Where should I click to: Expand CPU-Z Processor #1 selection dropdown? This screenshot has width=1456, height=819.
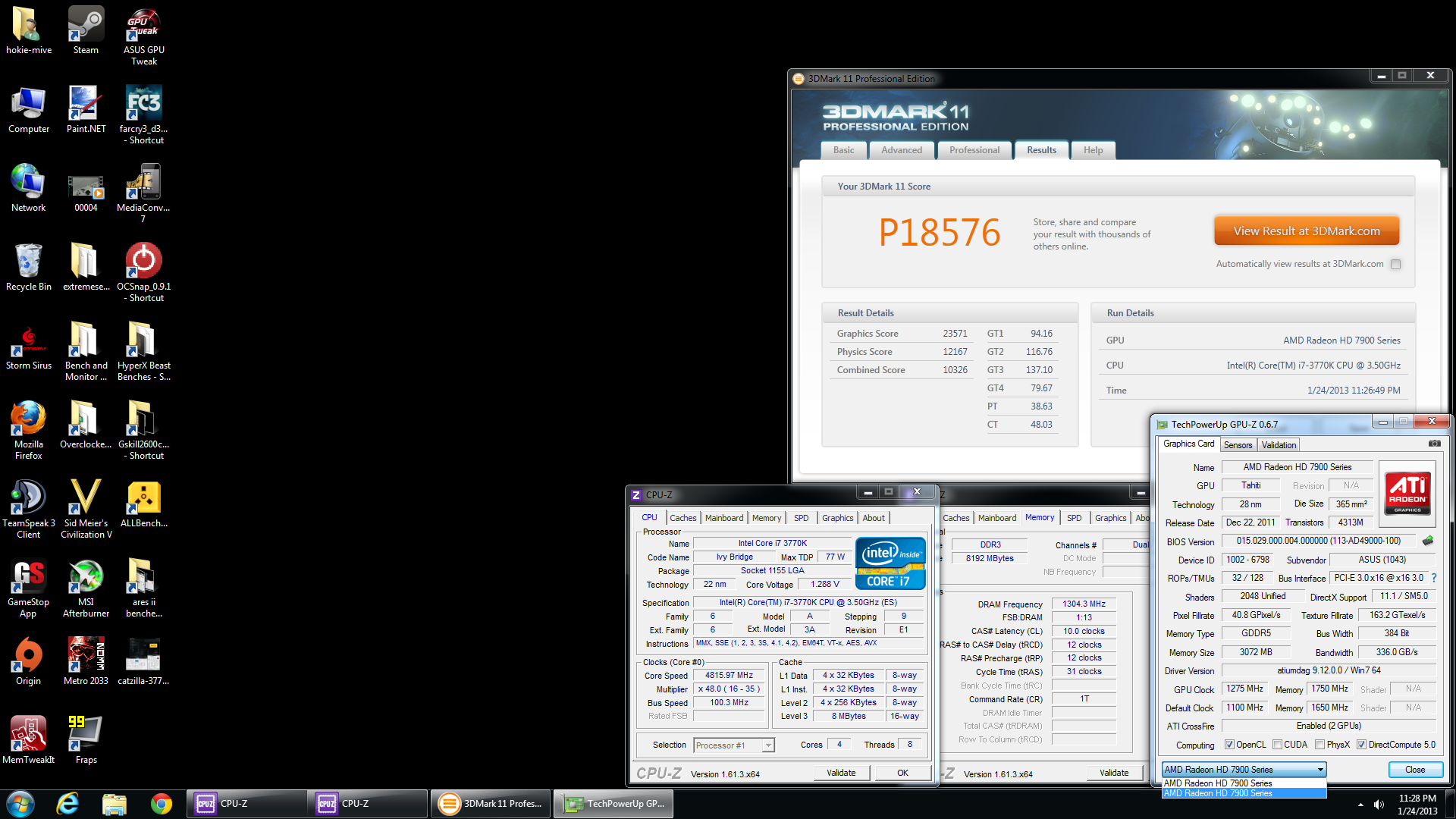(x=768, y=745)
